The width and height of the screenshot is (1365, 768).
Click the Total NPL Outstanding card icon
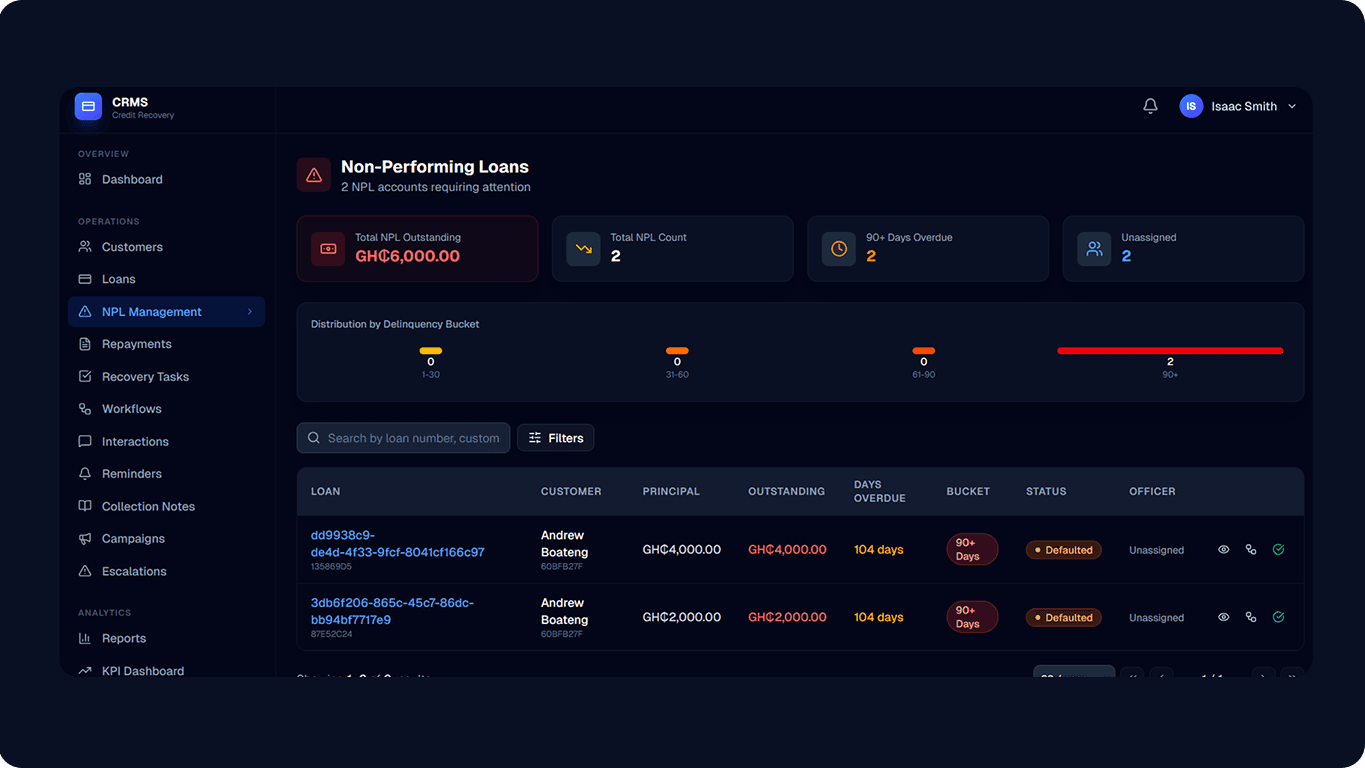pyautogui.click(x=327, y=248)
